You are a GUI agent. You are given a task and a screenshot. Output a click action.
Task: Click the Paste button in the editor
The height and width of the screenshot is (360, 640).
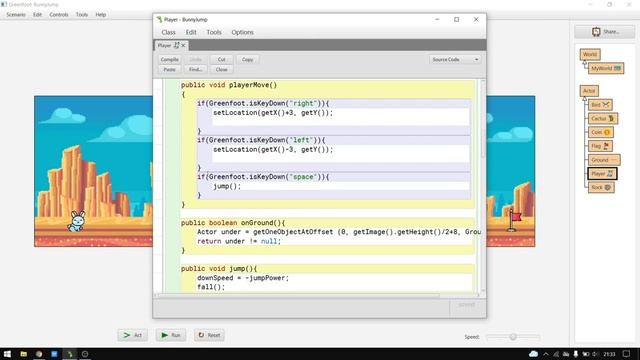(169, 70)
